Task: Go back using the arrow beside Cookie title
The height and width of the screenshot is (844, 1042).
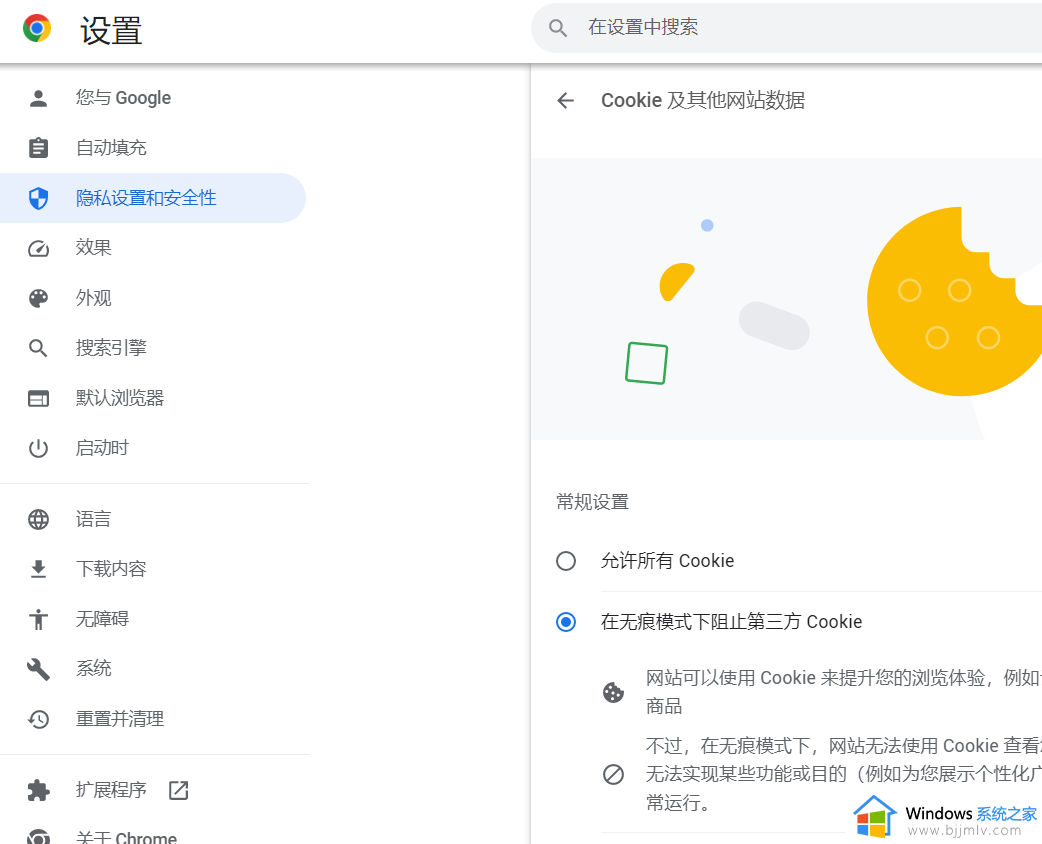Action: click(566, 100)
